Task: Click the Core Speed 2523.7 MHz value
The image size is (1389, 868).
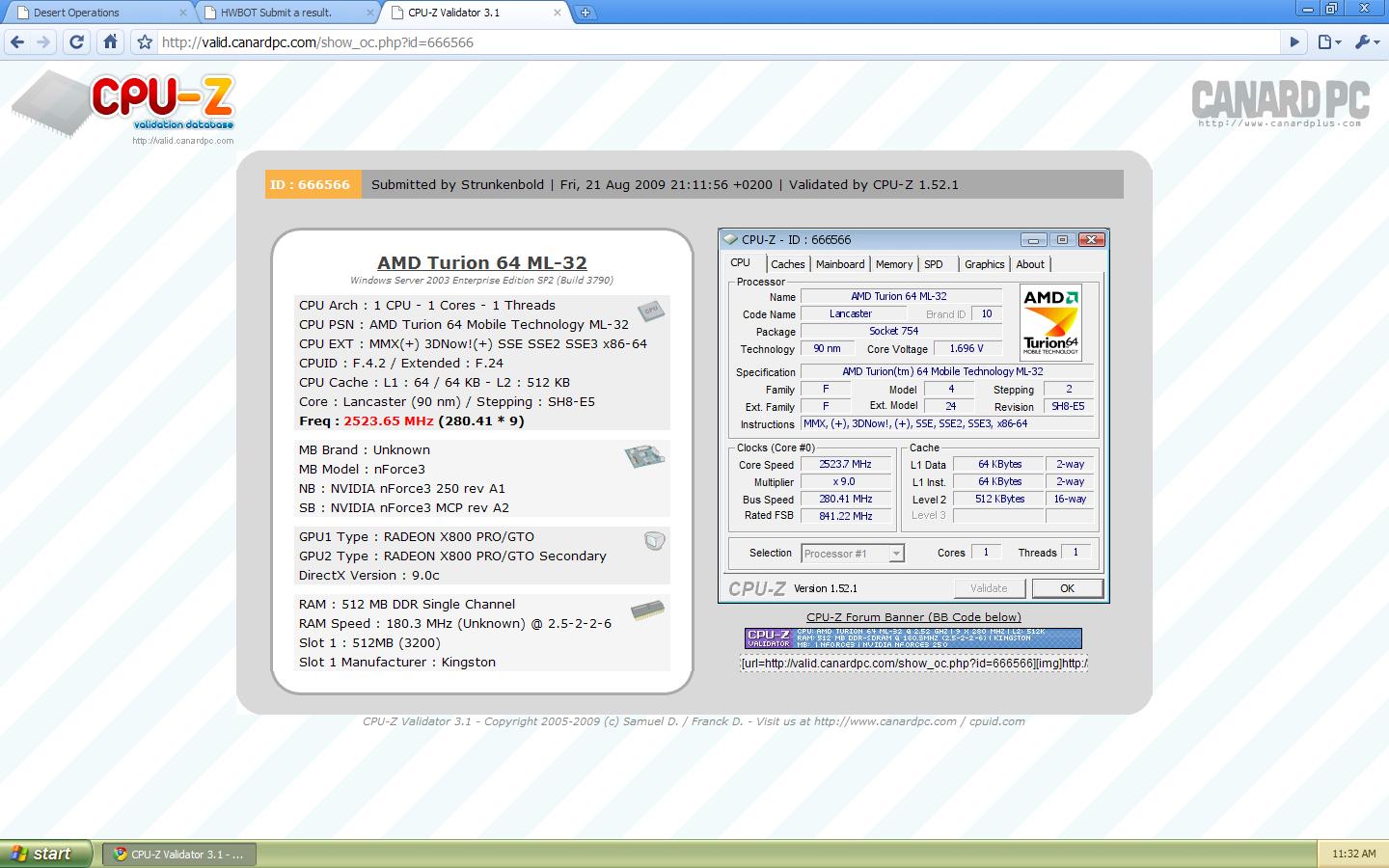Action: click(x=845, y=464)
